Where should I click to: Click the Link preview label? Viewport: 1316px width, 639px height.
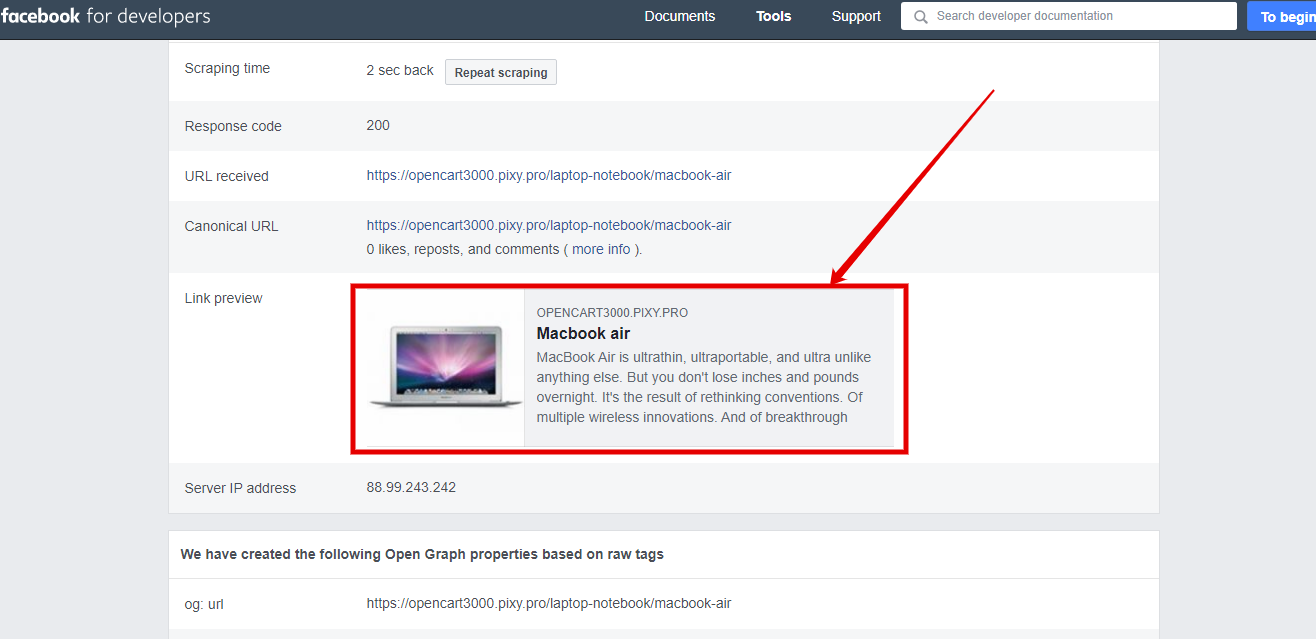click(223, 298)
